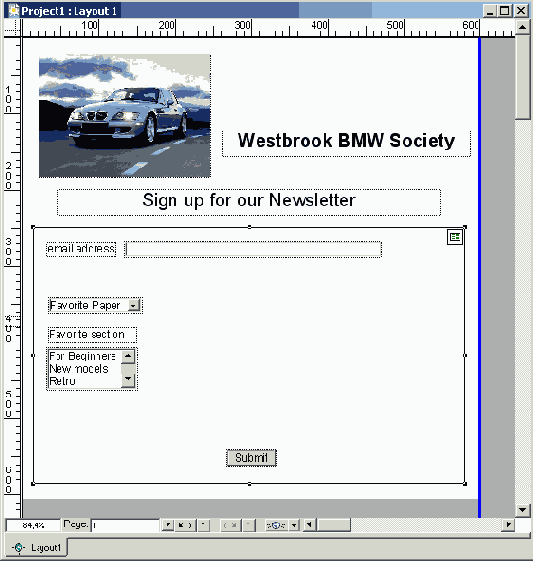Click the Submit button
Viewport: 533px width, 561px height.
(251, 458)
